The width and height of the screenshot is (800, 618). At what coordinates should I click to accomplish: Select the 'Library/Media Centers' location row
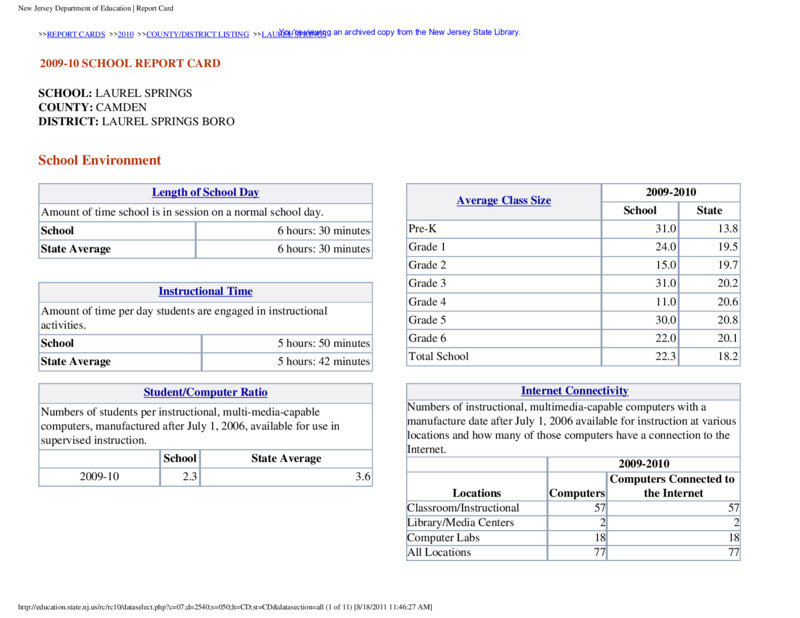point(460,523)
